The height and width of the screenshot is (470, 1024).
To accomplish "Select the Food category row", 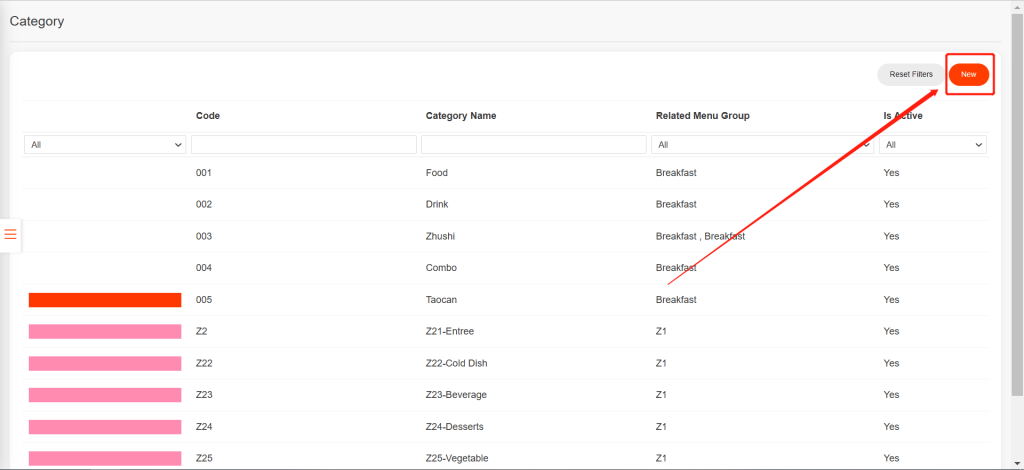I will pyautogui.click(x=436, y=173).
